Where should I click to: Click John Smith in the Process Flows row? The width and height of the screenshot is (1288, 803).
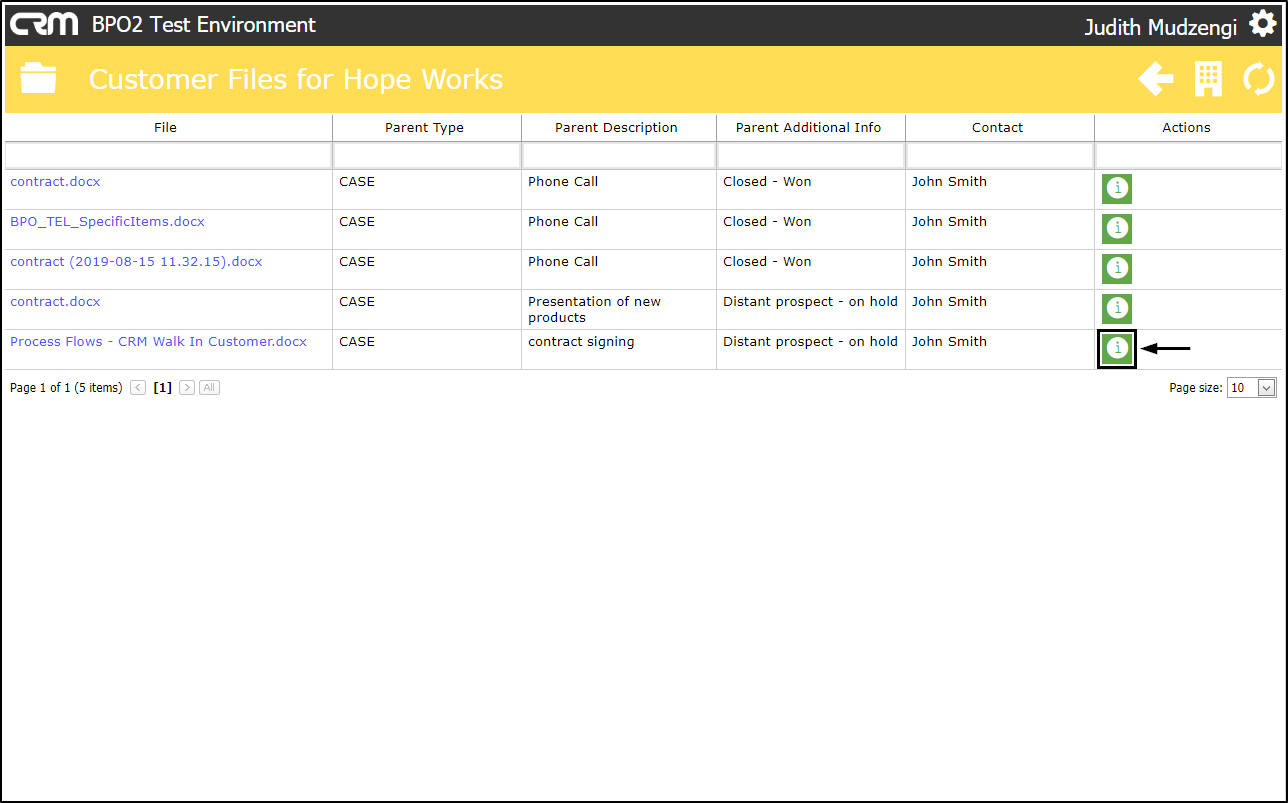pos(949,342)
